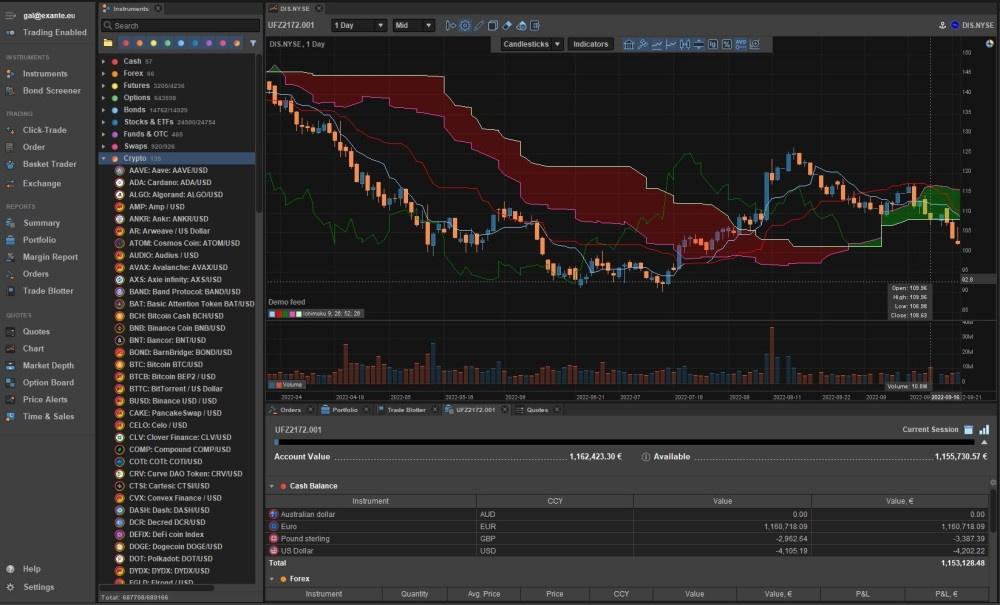
Task: Collapse the Crypto tree category
Action: point(103,159)
